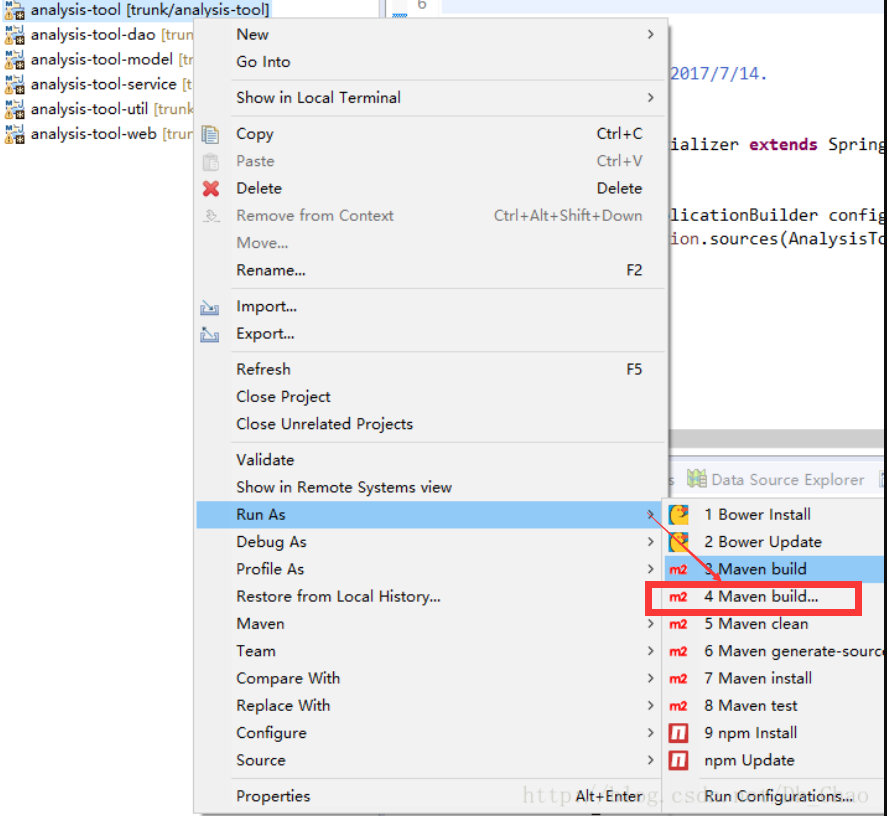
Task: Expand the Configure submenu arrow
Action: 651,733
